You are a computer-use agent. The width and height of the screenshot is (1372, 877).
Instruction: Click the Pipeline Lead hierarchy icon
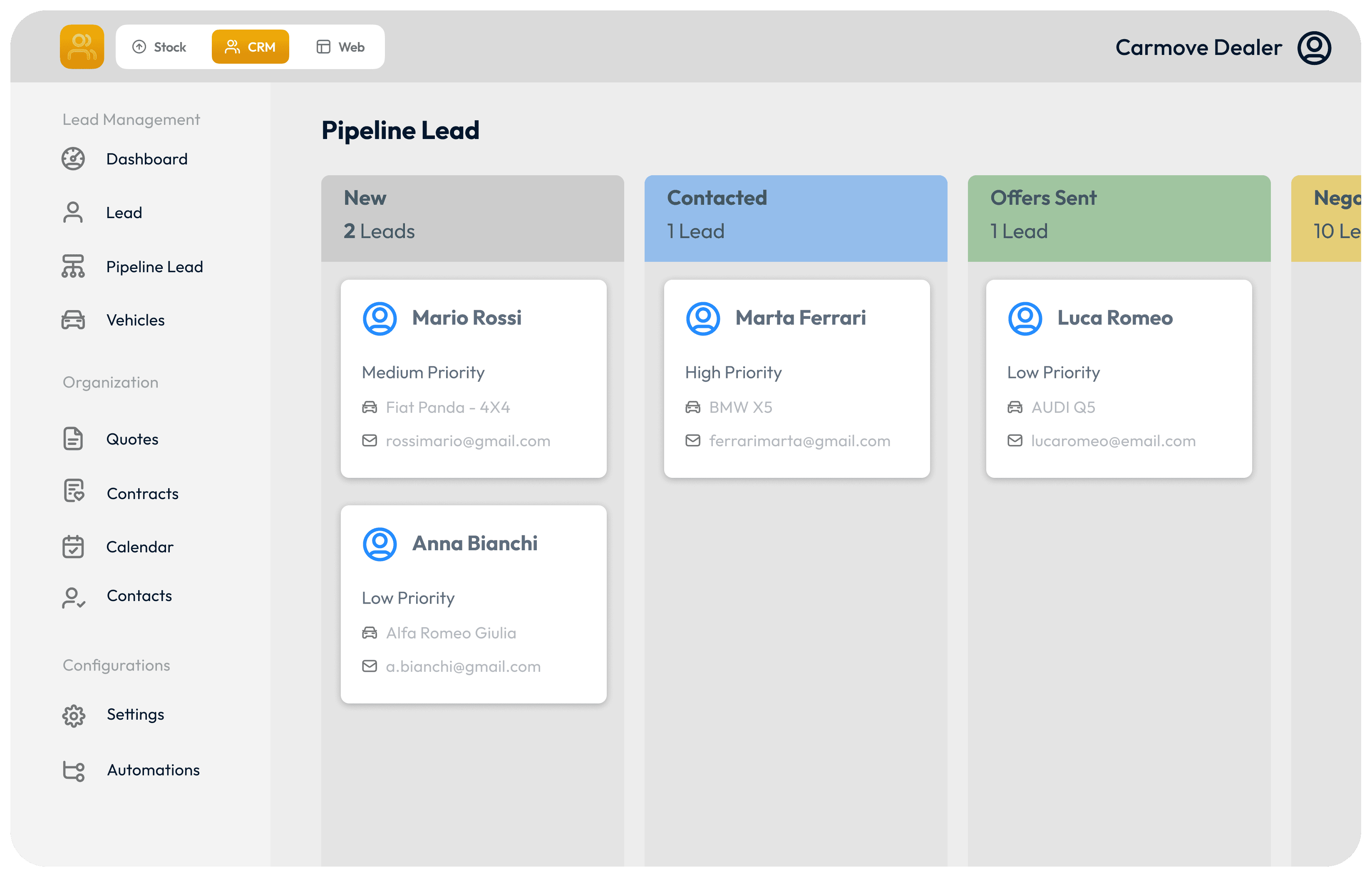coord(73,266)
